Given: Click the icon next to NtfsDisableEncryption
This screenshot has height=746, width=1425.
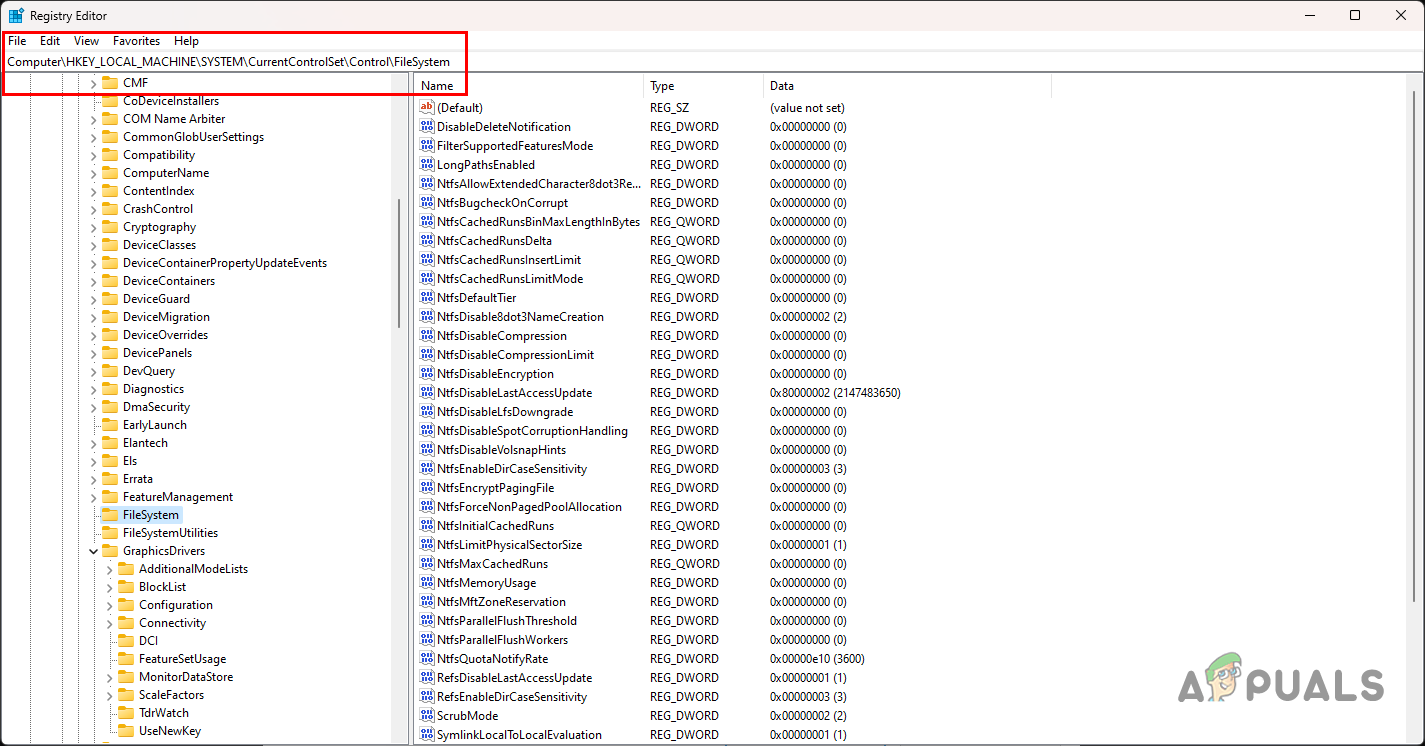Looking at the screenshot, I should click(x=425, y=373).
